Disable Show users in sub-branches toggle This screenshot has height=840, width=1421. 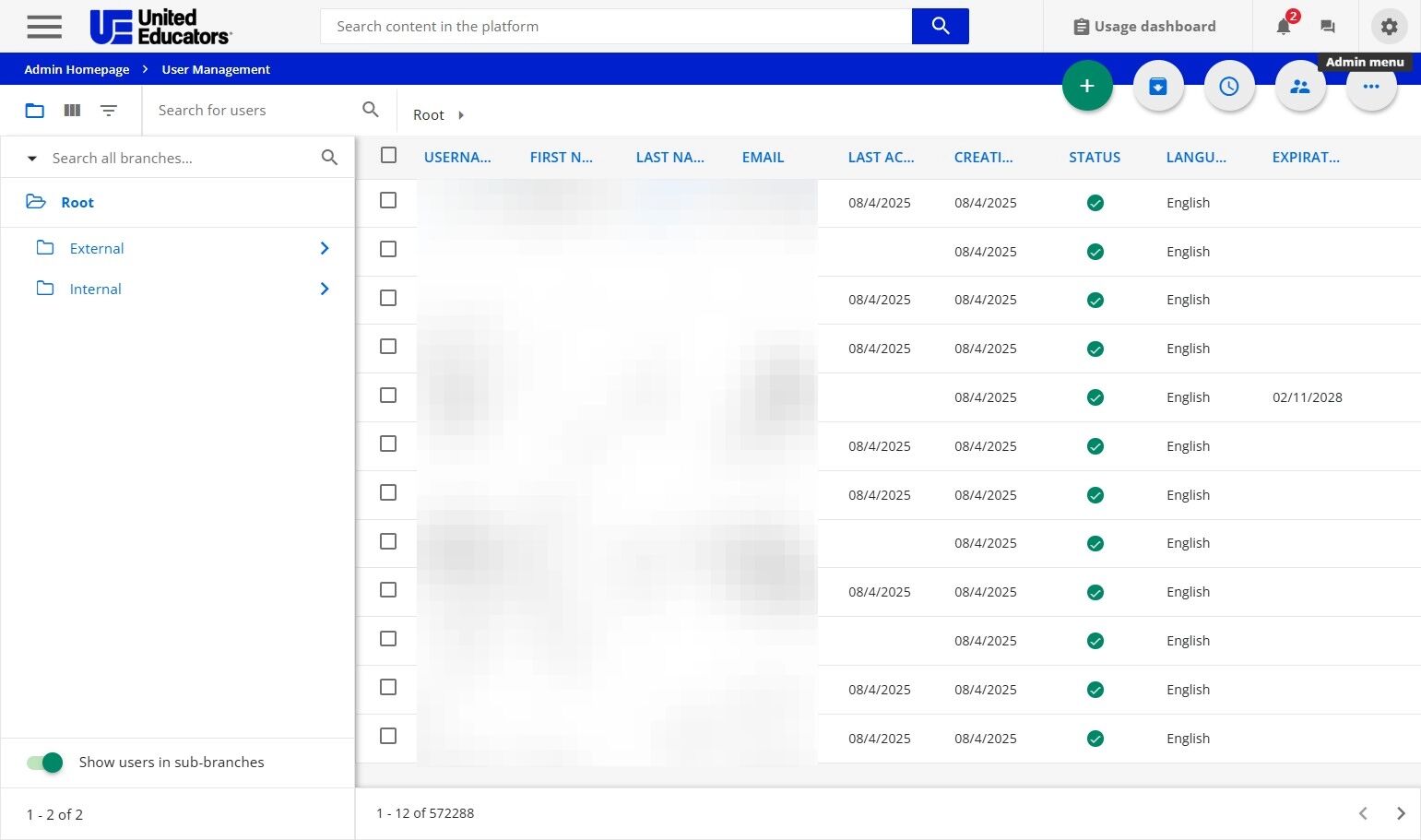(44, 763)
